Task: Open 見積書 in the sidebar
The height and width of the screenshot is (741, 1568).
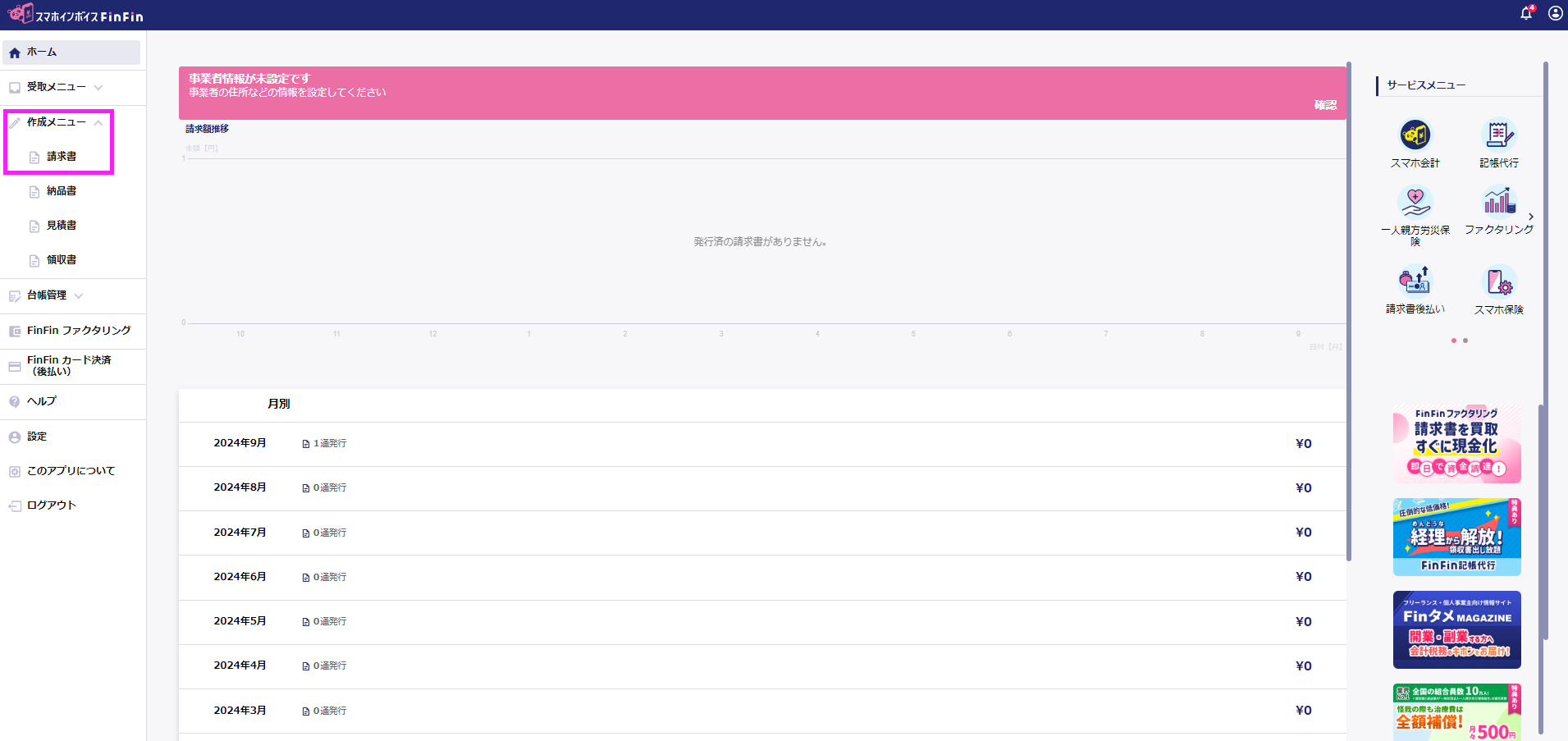Action: [62, 226]
